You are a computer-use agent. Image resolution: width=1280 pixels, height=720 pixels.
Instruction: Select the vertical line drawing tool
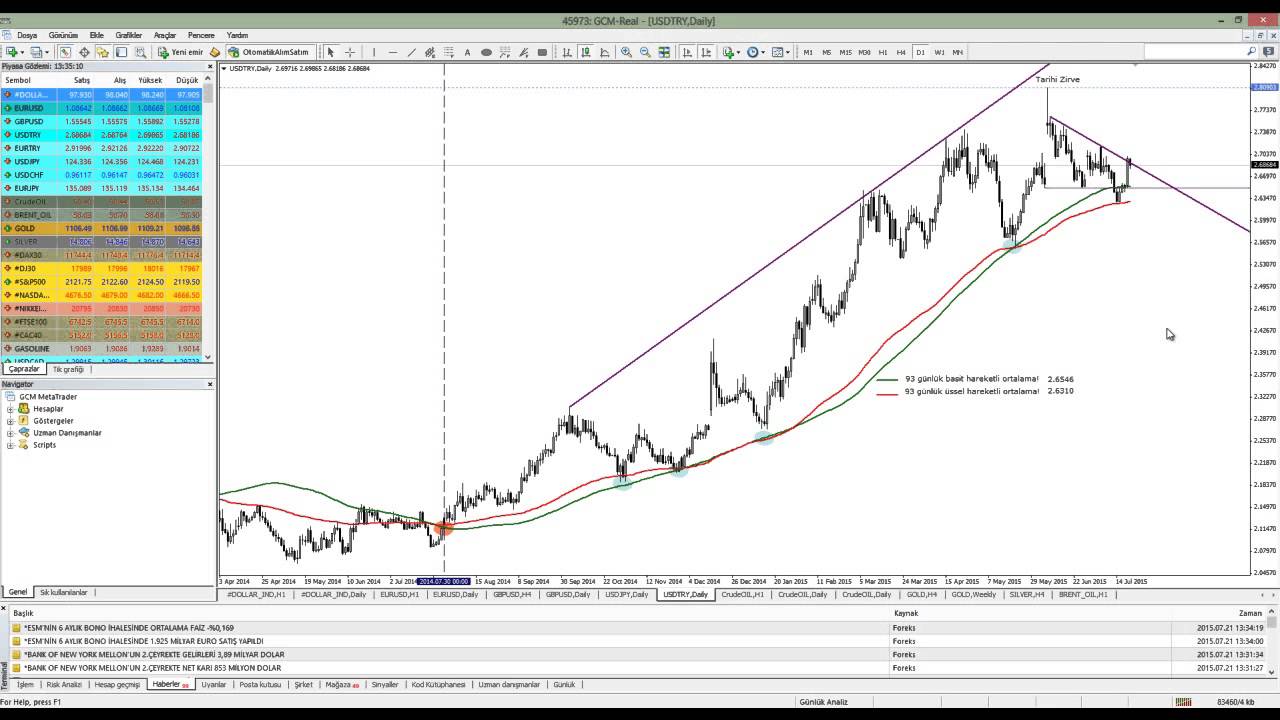tap(373, 52)
